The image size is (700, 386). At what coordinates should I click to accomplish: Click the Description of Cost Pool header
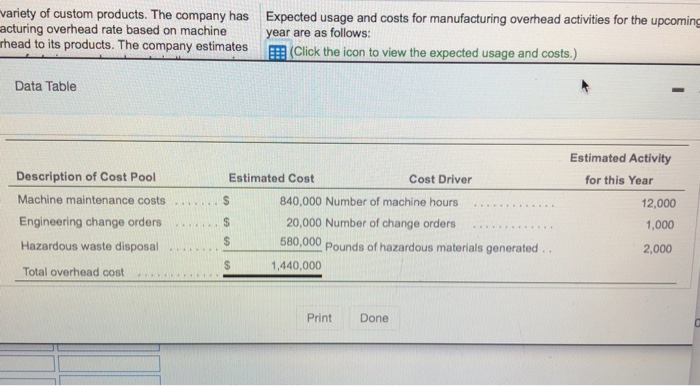coord(86,177)
